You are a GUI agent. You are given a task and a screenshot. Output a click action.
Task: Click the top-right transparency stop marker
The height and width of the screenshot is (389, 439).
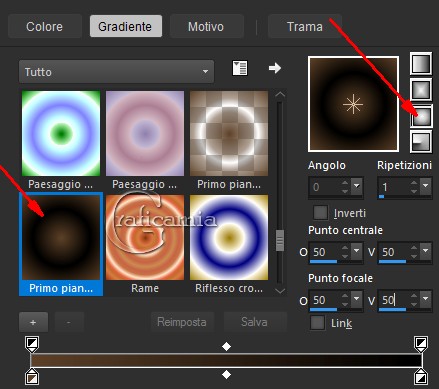click(x=421, y=344)
